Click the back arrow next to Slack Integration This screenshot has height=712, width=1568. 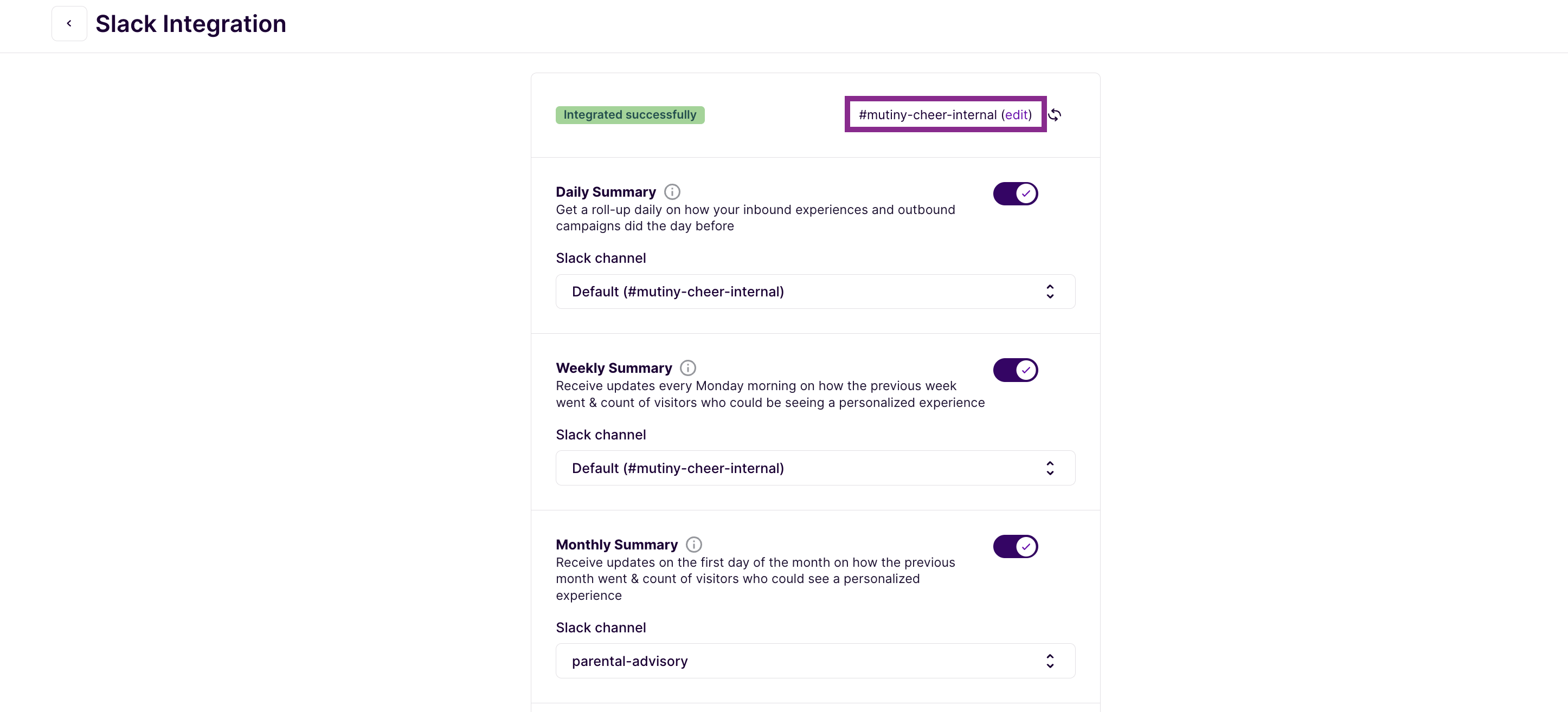click(69, 23)
